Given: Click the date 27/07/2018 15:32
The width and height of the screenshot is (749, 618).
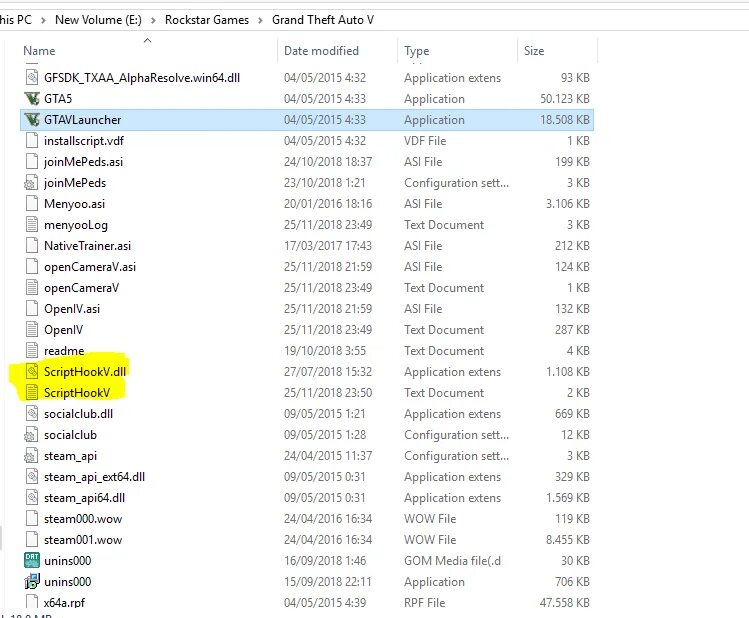Looking at the screenshot, I should (x=328, y=372).
